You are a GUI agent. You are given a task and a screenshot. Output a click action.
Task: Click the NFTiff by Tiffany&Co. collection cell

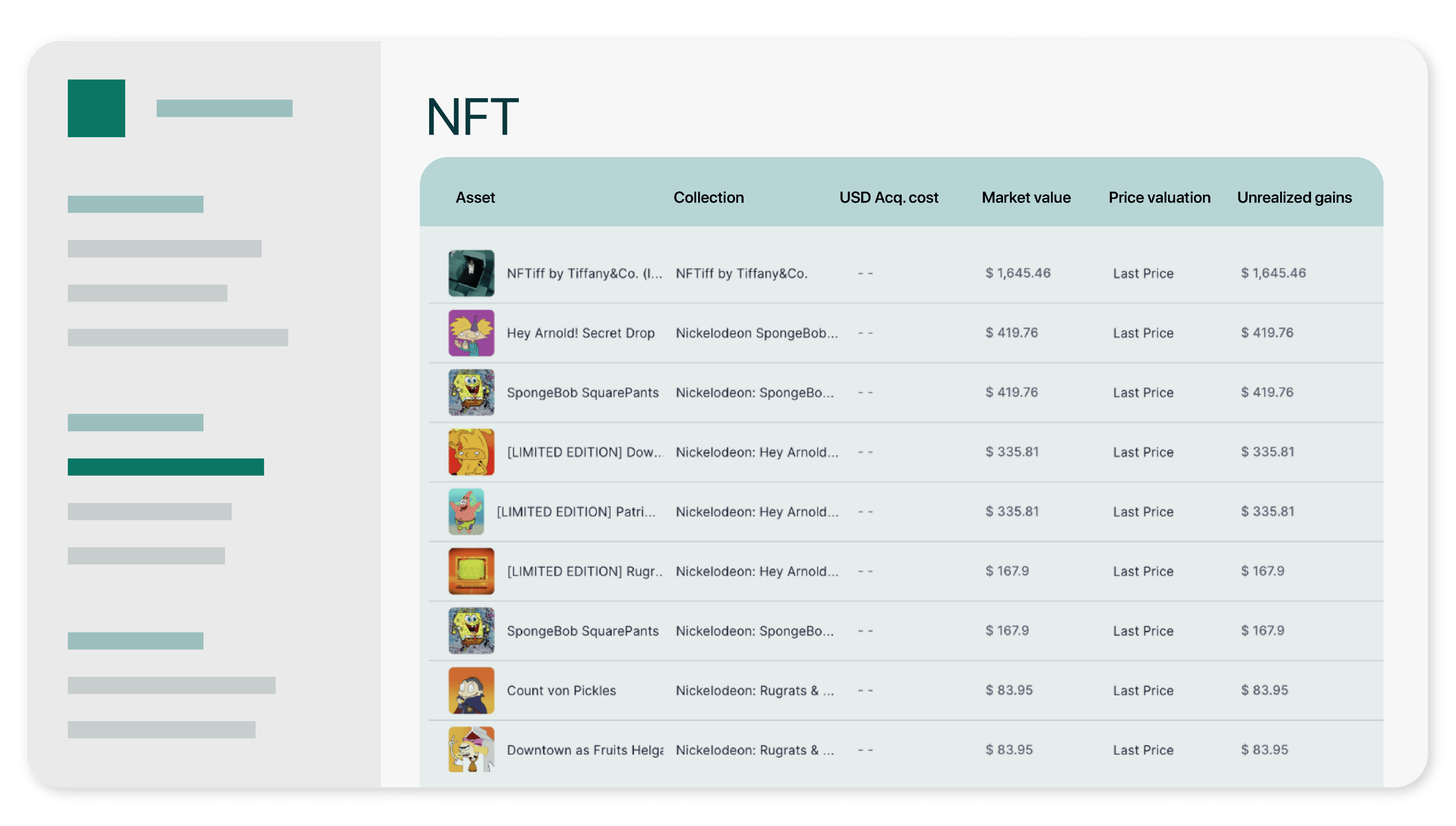click(x=741, y=273)
